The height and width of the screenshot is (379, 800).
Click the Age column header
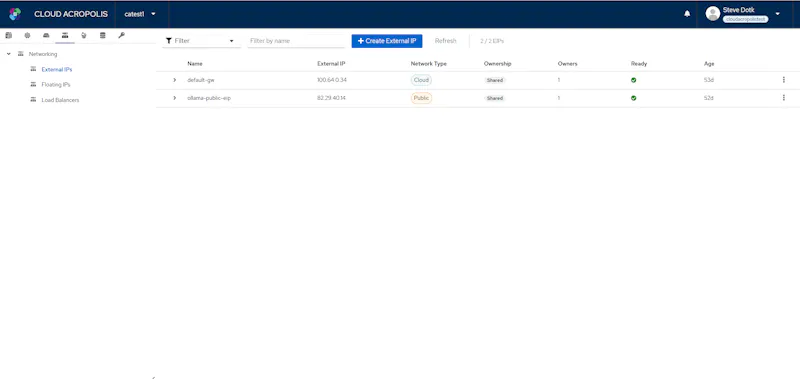coord(709,64)
